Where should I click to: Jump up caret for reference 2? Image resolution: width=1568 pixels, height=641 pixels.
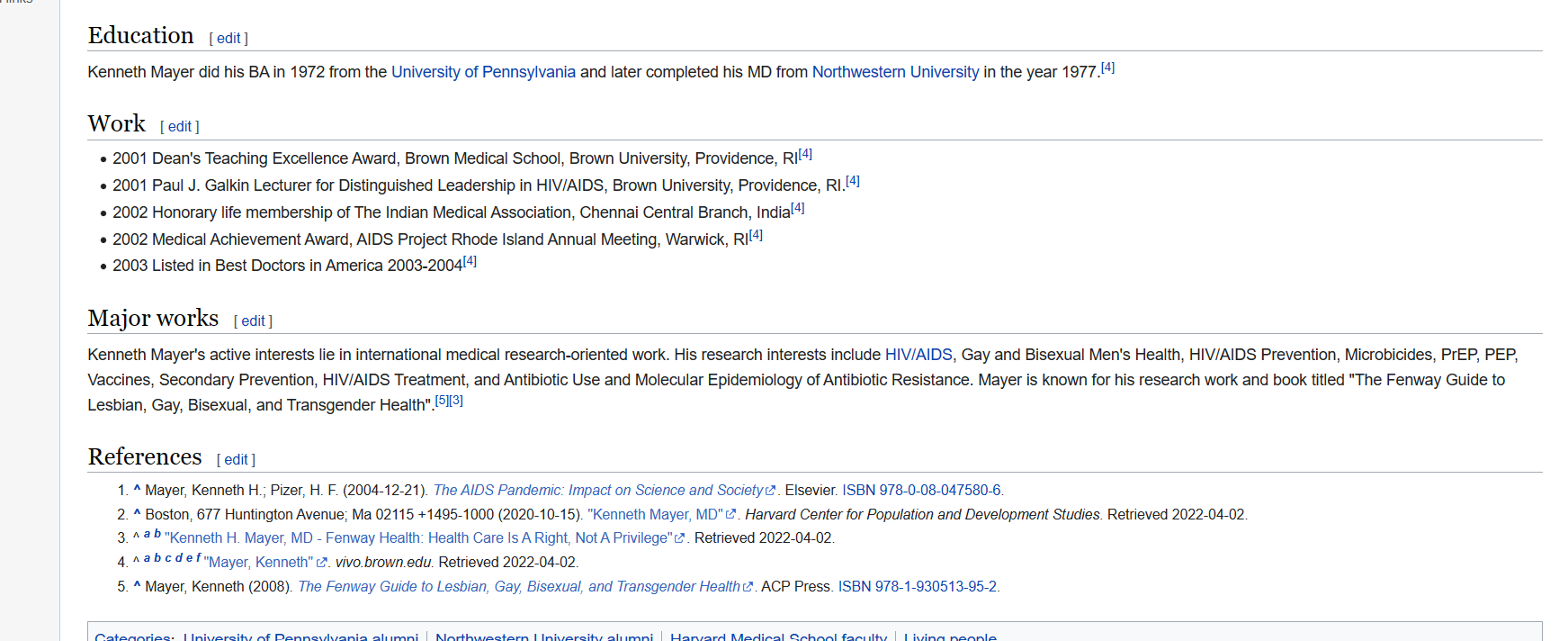point(137,513)
